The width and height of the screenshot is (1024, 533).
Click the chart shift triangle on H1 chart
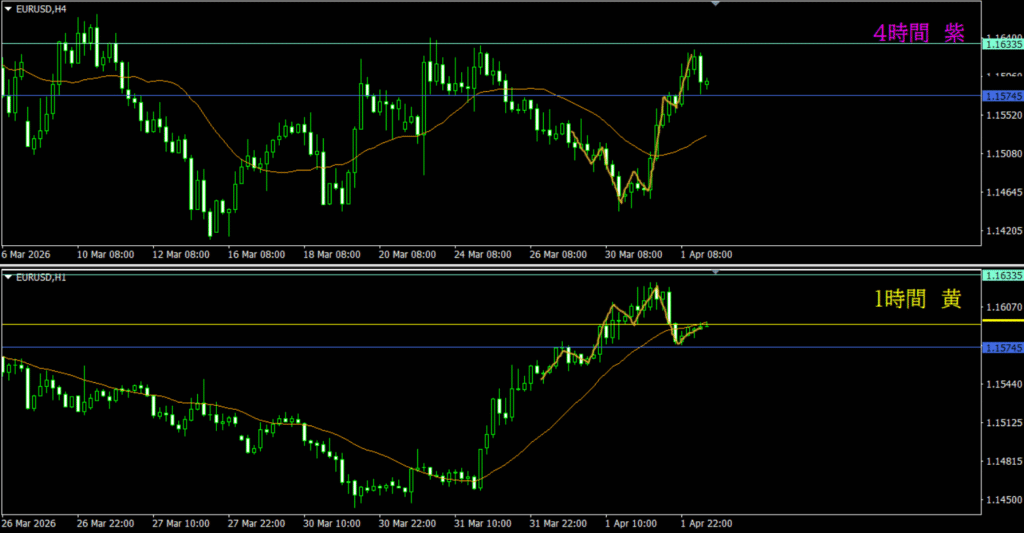pos(715,272)
